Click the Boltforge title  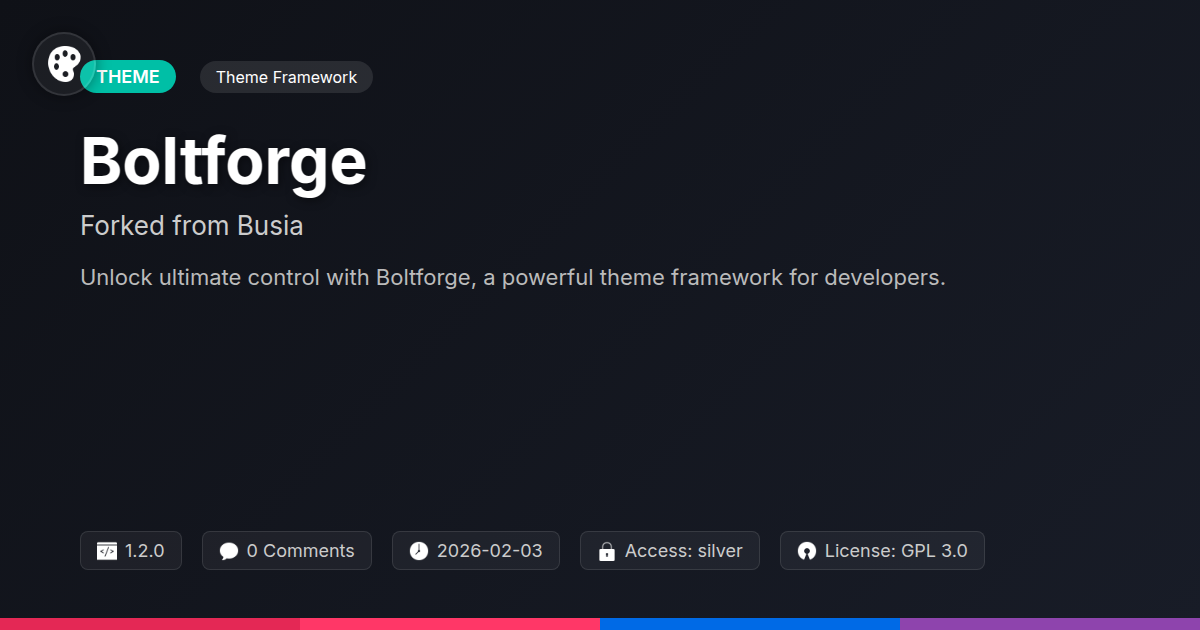224,161
